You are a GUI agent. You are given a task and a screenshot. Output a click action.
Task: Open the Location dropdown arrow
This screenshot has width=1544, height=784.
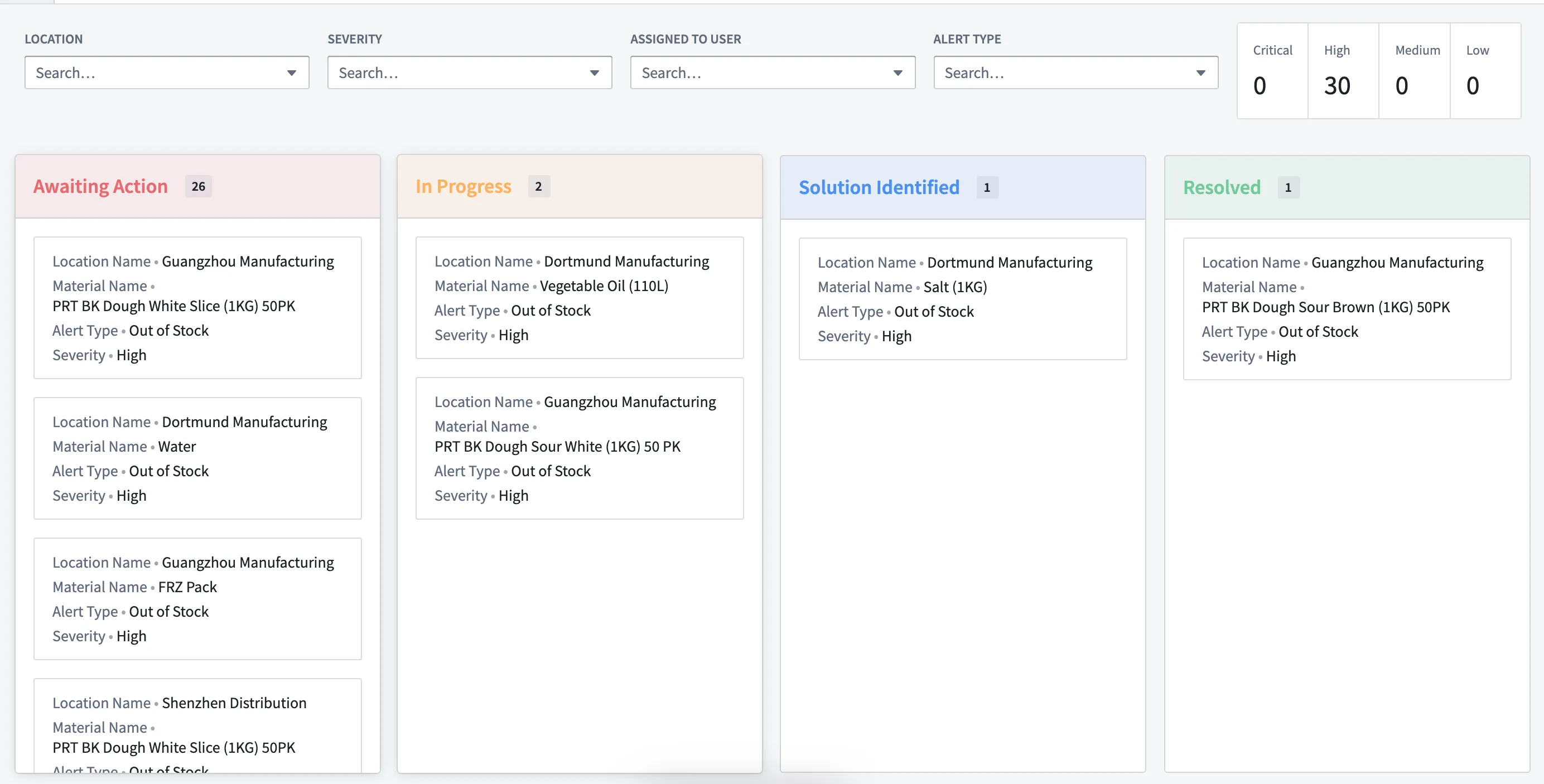pos(291,73)
